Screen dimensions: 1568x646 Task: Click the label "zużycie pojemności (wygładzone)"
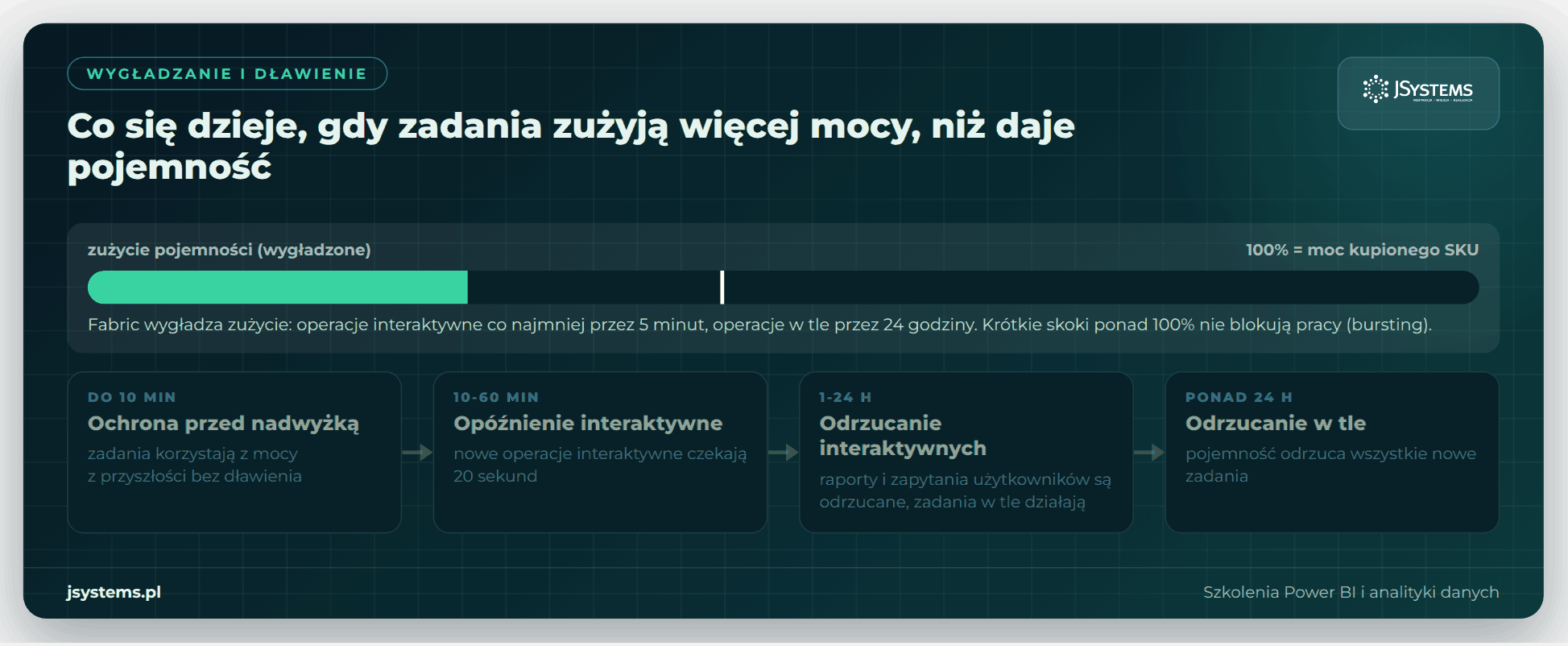point(230,250)
